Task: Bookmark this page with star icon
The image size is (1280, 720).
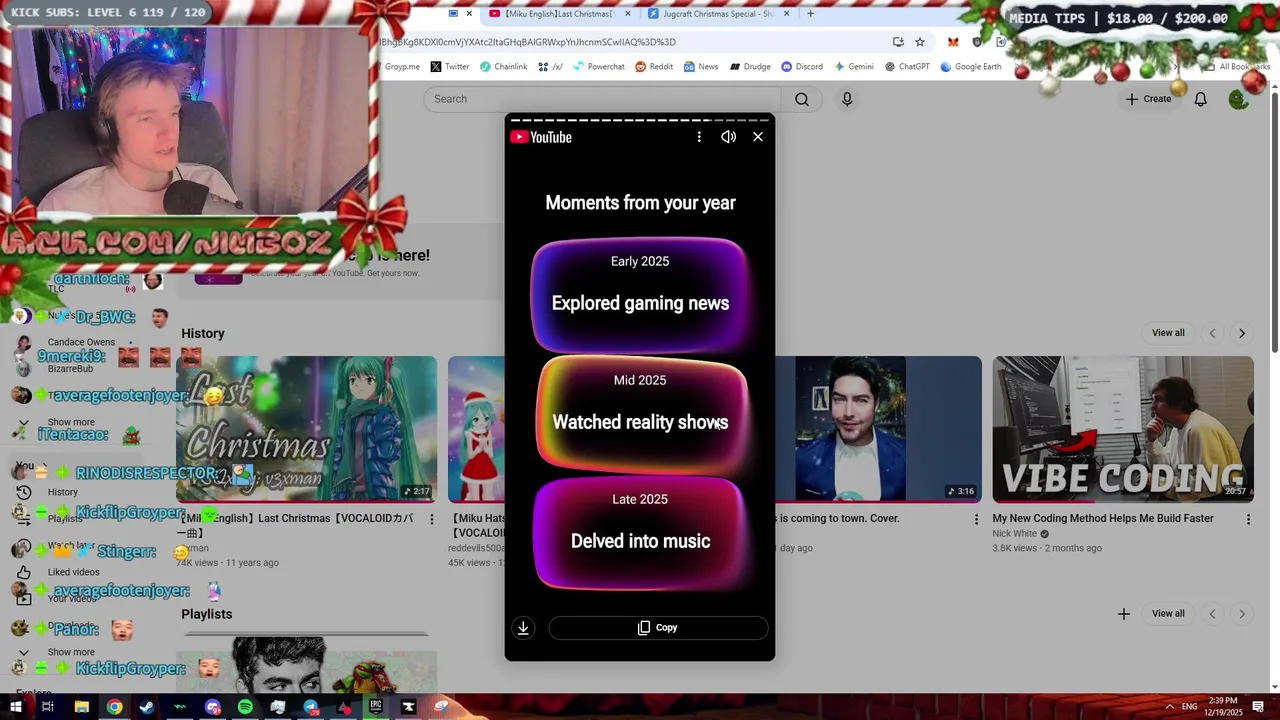Action: (x=920, y=42)
